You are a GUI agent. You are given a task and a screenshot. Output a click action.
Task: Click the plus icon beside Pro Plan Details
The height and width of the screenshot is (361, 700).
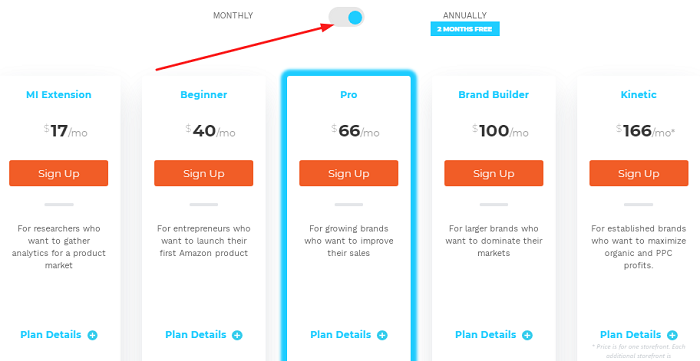click(x=383, y=335)
